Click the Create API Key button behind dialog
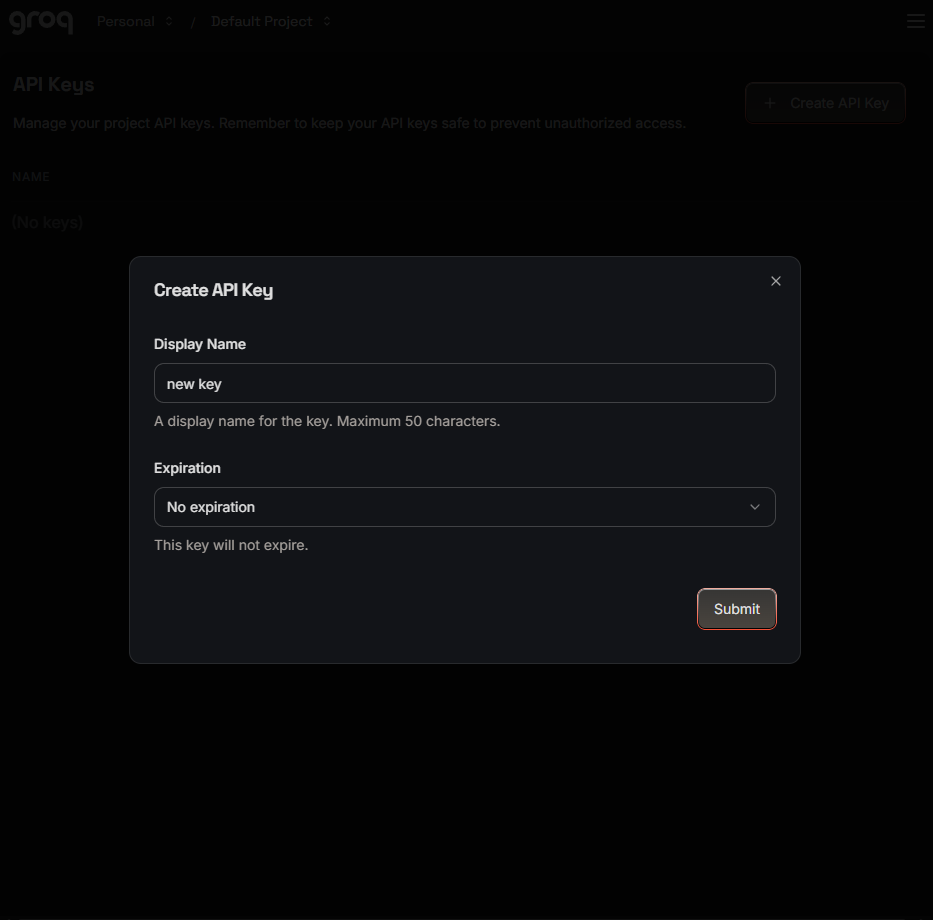Image resolution: width=933 pixels, height=920 pixels. [825, 103]
